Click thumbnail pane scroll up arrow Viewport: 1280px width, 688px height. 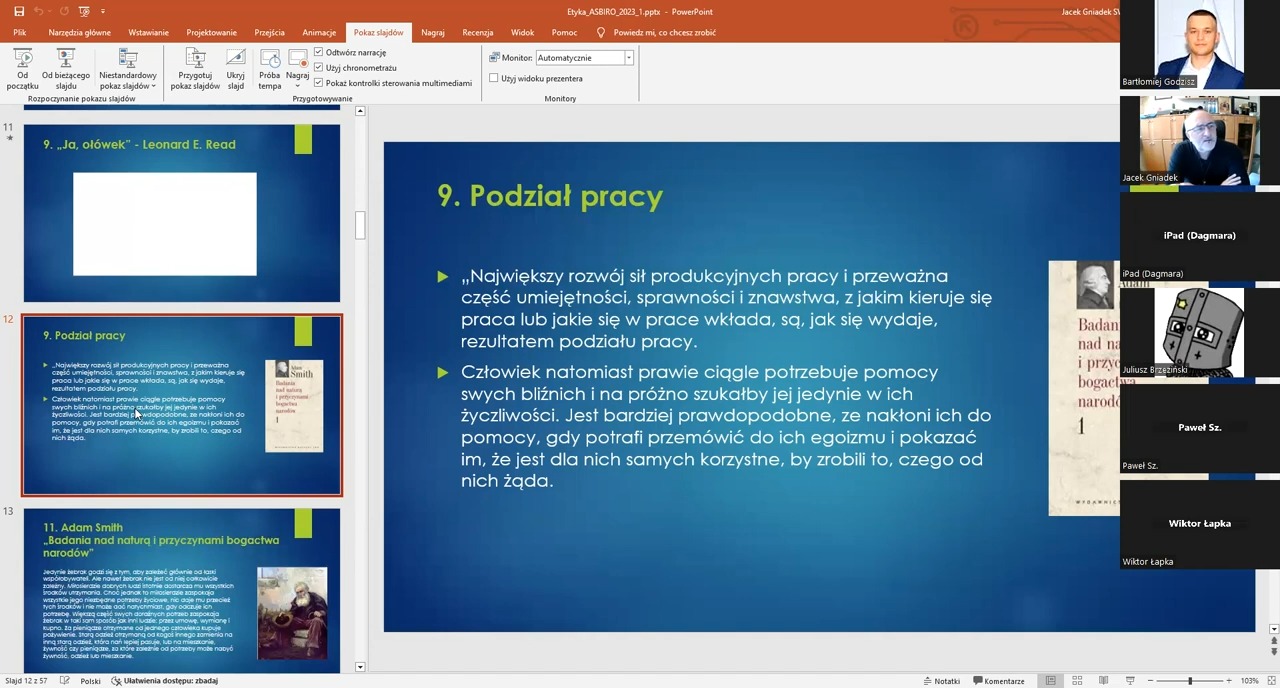(x=360, y=110)
